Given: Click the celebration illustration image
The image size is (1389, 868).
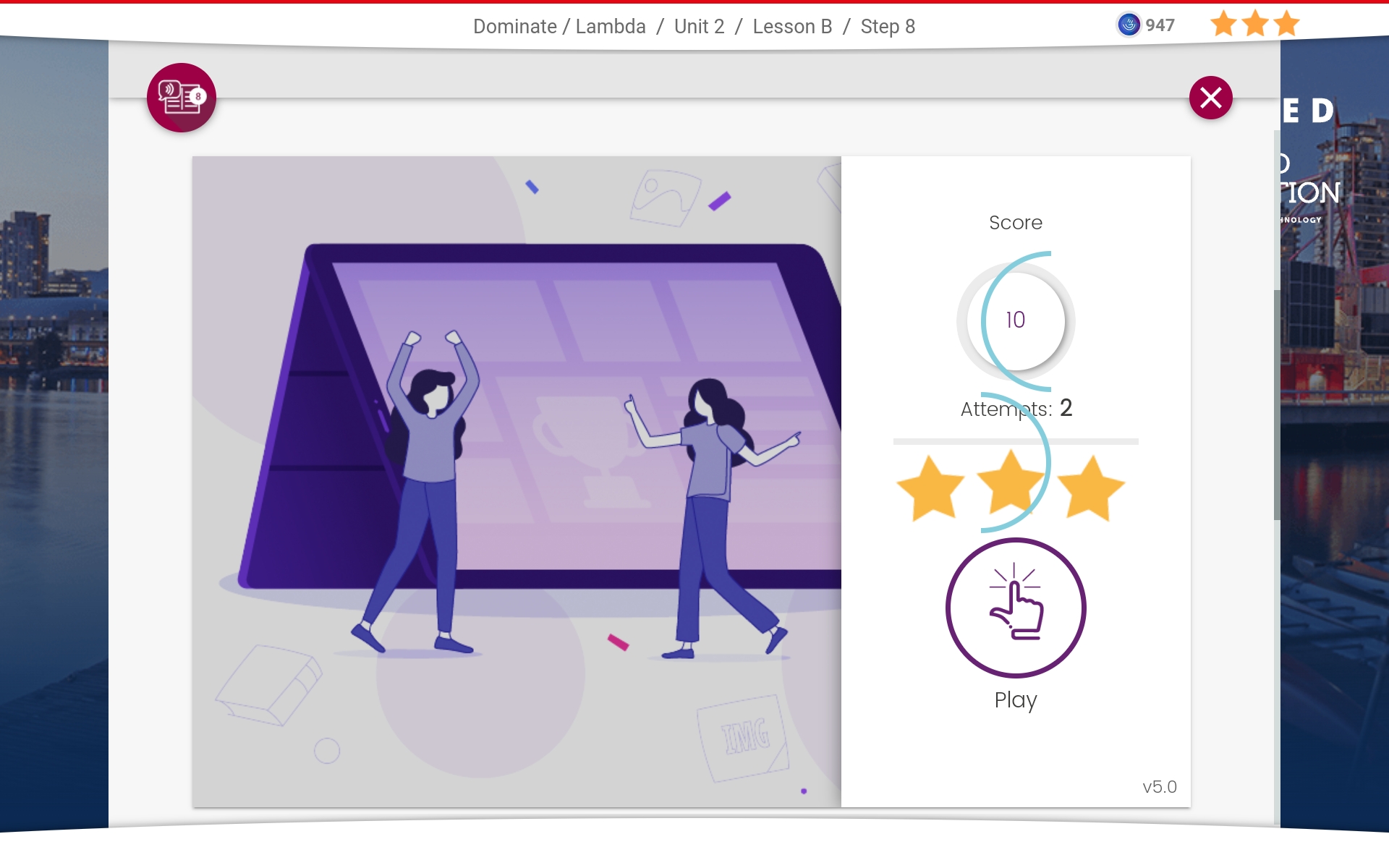Looking at the screenshot, I should pos(517,481).
